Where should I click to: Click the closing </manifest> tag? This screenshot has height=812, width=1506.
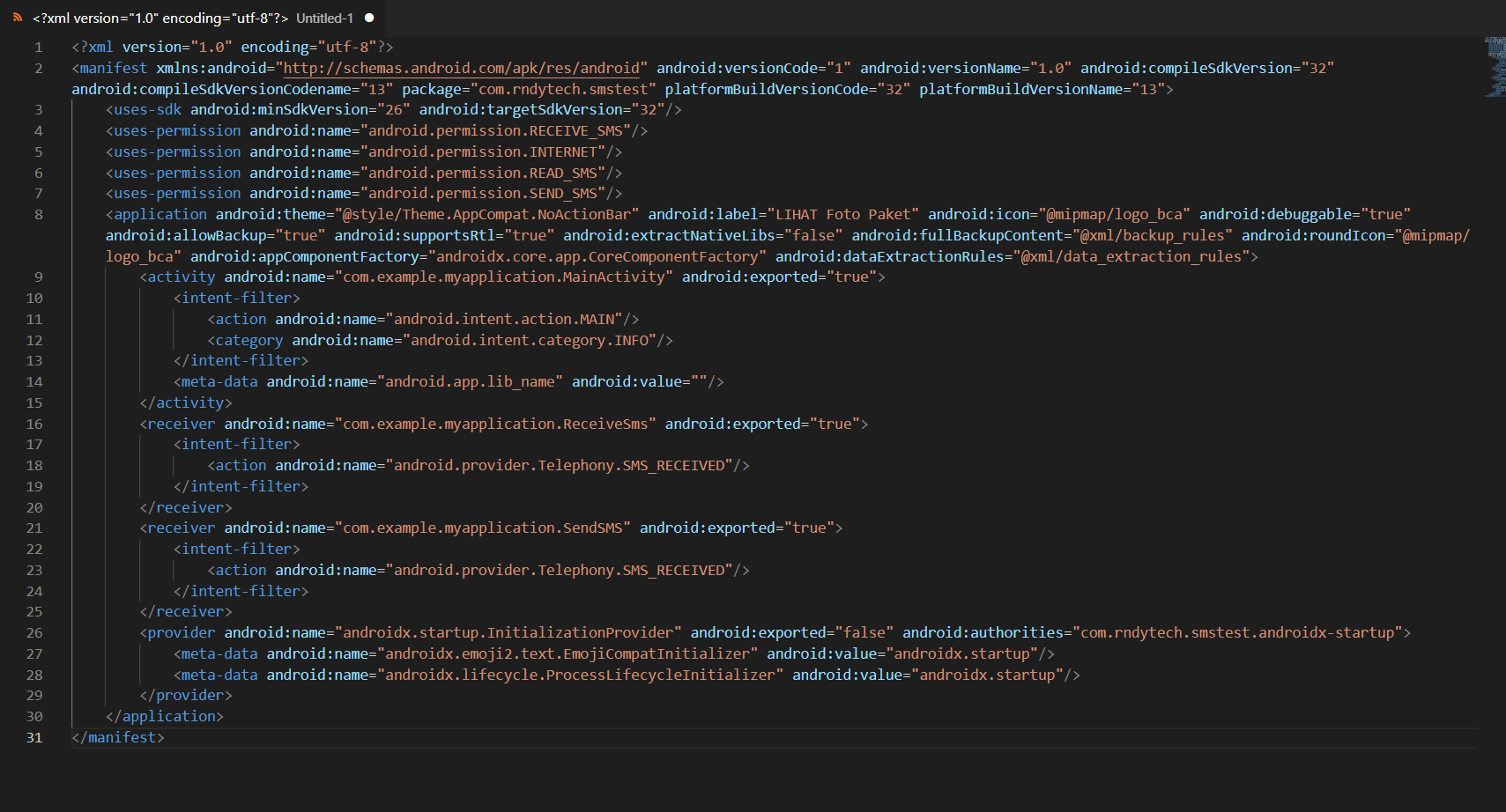click(118, 737)
